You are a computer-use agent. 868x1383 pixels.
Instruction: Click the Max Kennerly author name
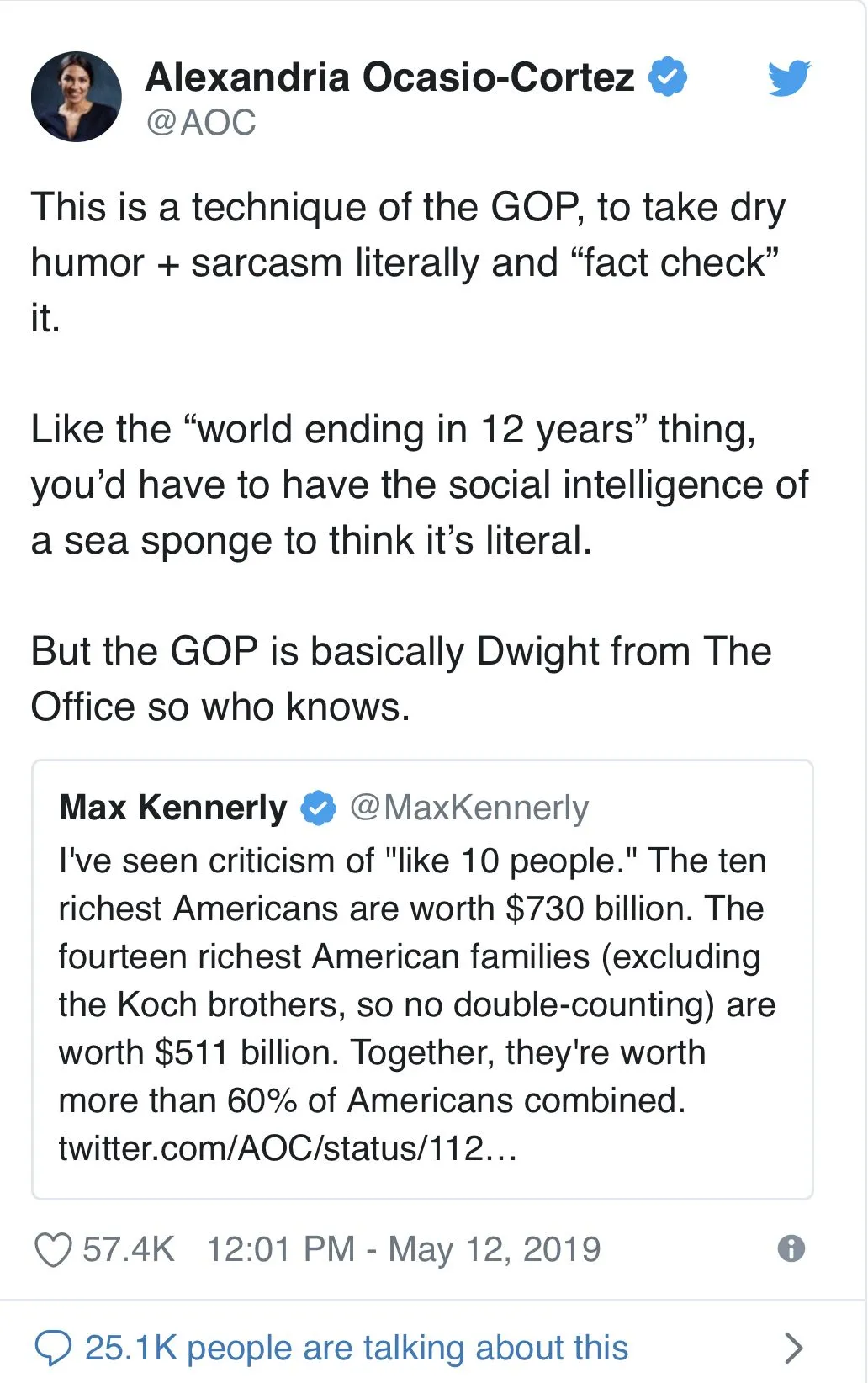[x=172, y=808]
